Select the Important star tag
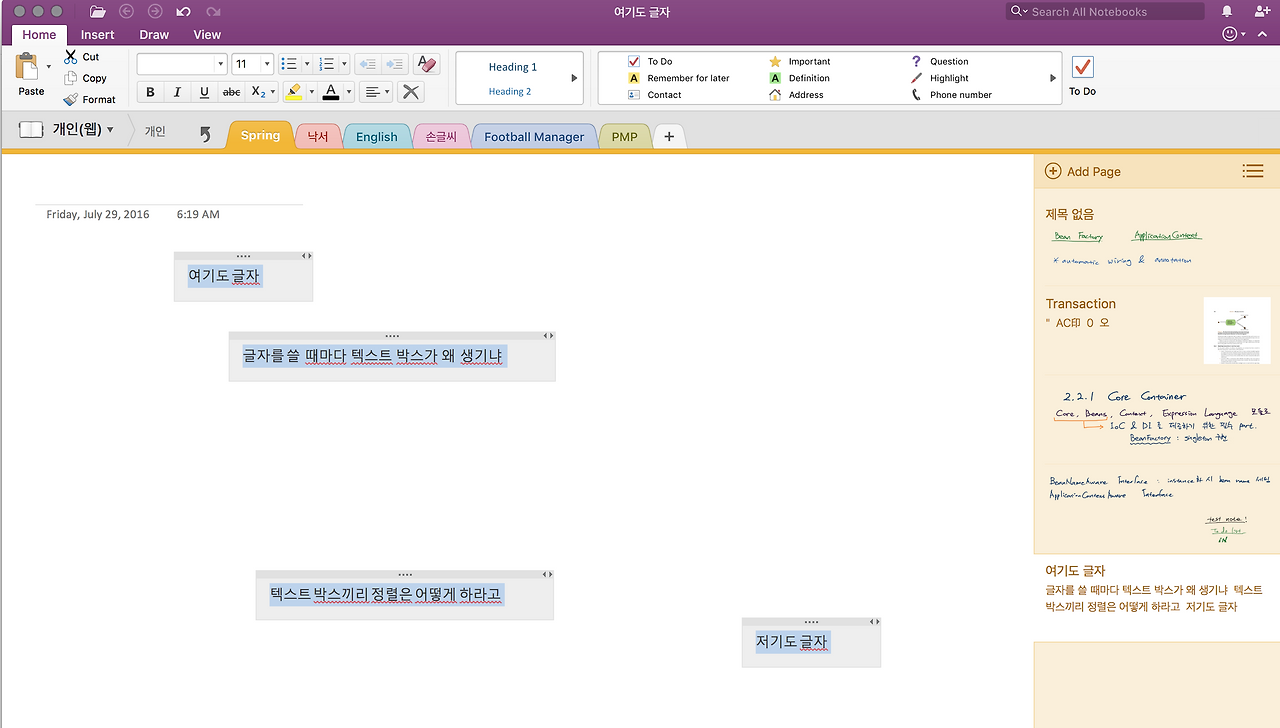The width and height of the screenshot is (1280, 728). pyautogui.click(x=776, y=61)
